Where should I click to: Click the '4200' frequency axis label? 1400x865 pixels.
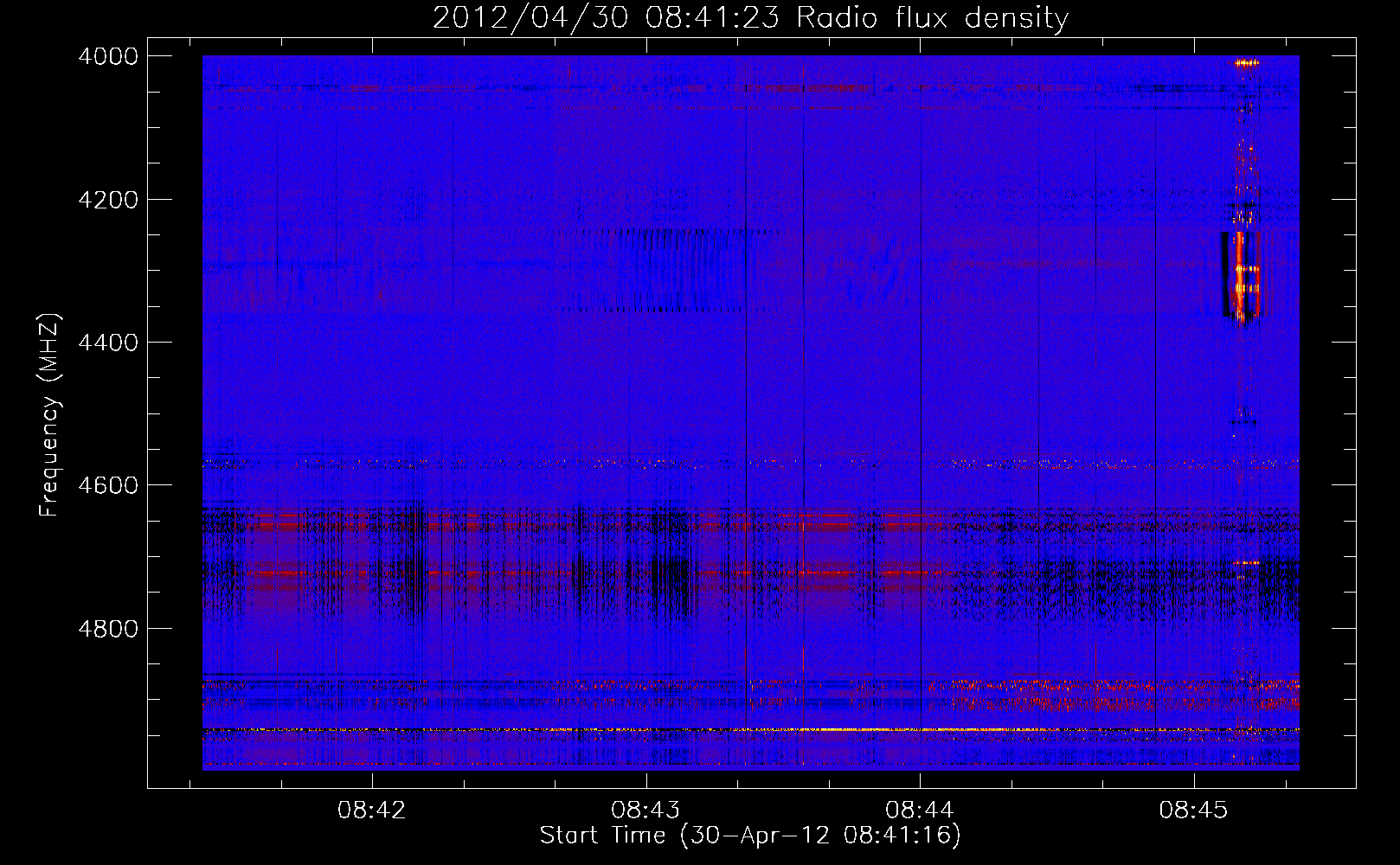108,200
